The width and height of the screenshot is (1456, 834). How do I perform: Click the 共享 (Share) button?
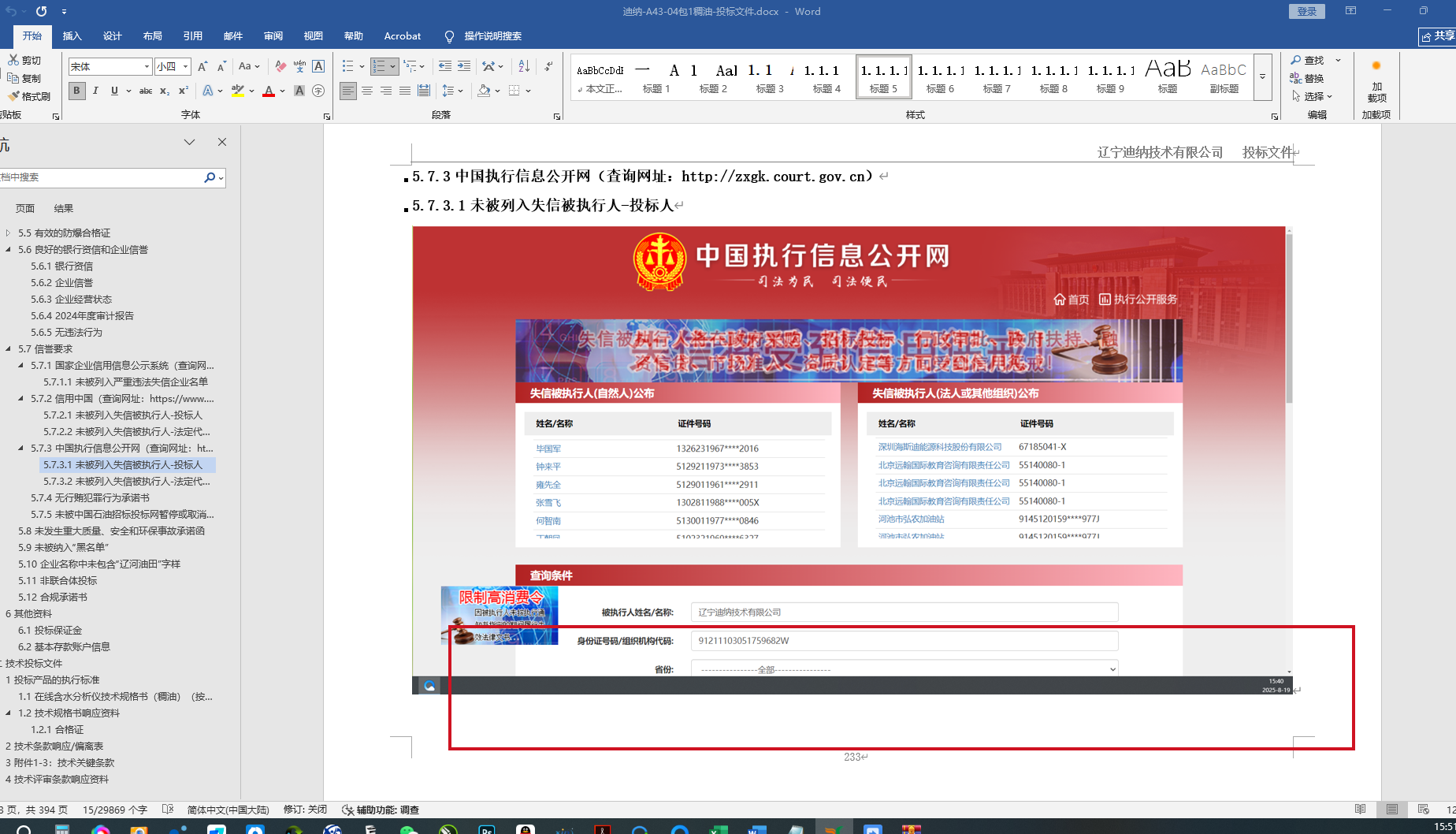(x=1437, y=36)
